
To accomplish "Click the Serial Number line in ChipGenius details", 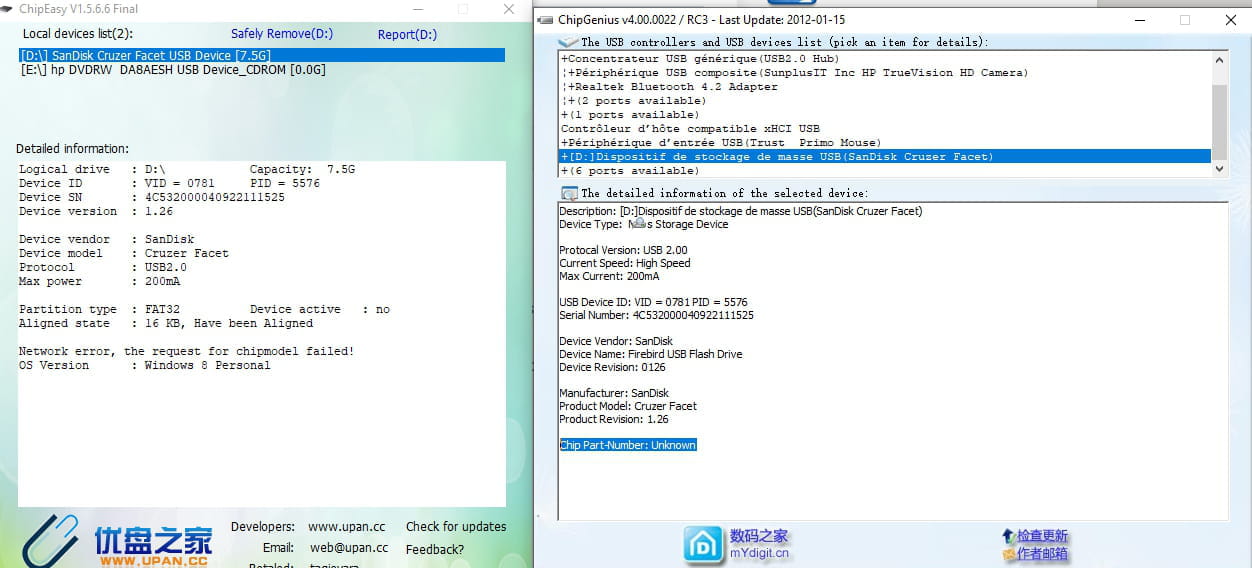I will (x=656, y=315).
